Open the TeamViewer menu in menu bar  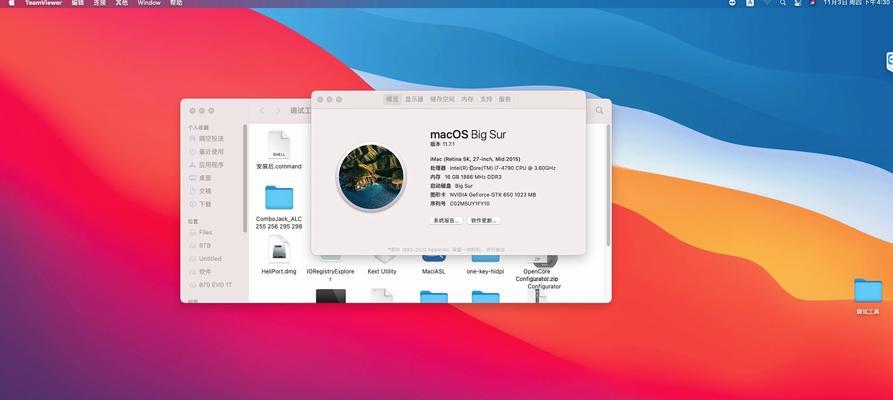pyautogui.click(x=43, y=3)
